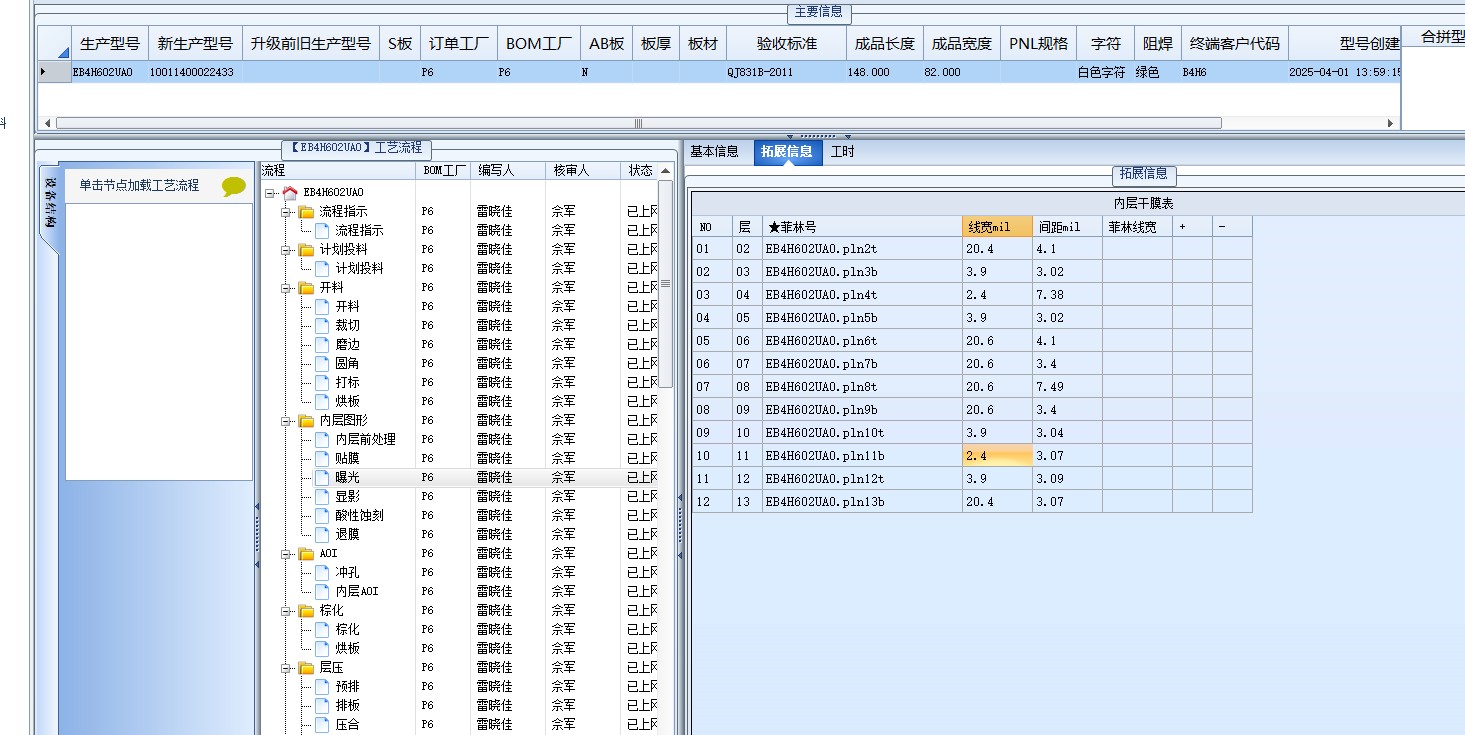Select line width cell of pln11b row
This screenshot has height=735, width=1465.
click(997, 456)
